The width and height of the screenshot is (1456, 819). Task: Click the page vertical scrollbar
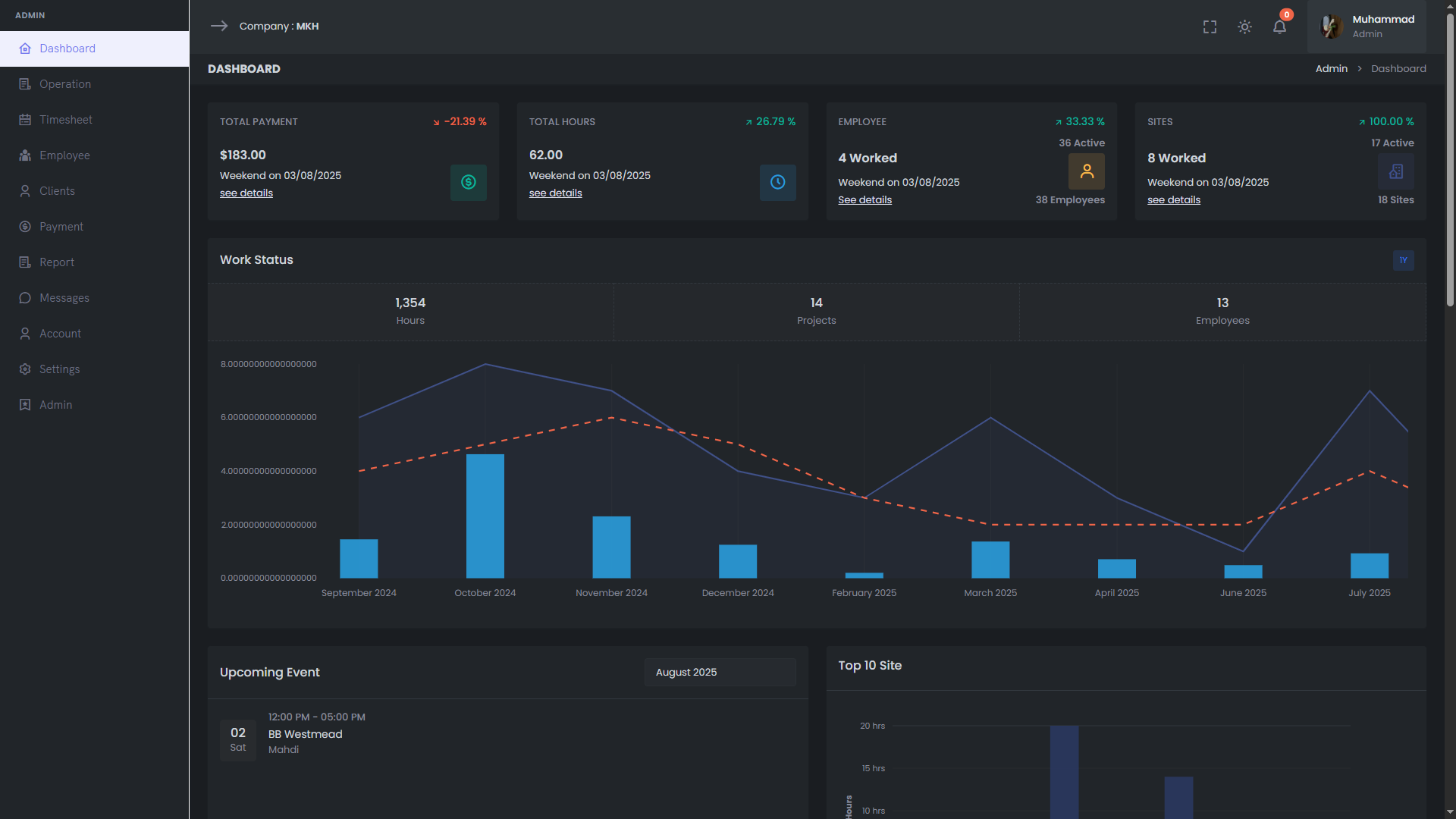[x=1450, y=159]
